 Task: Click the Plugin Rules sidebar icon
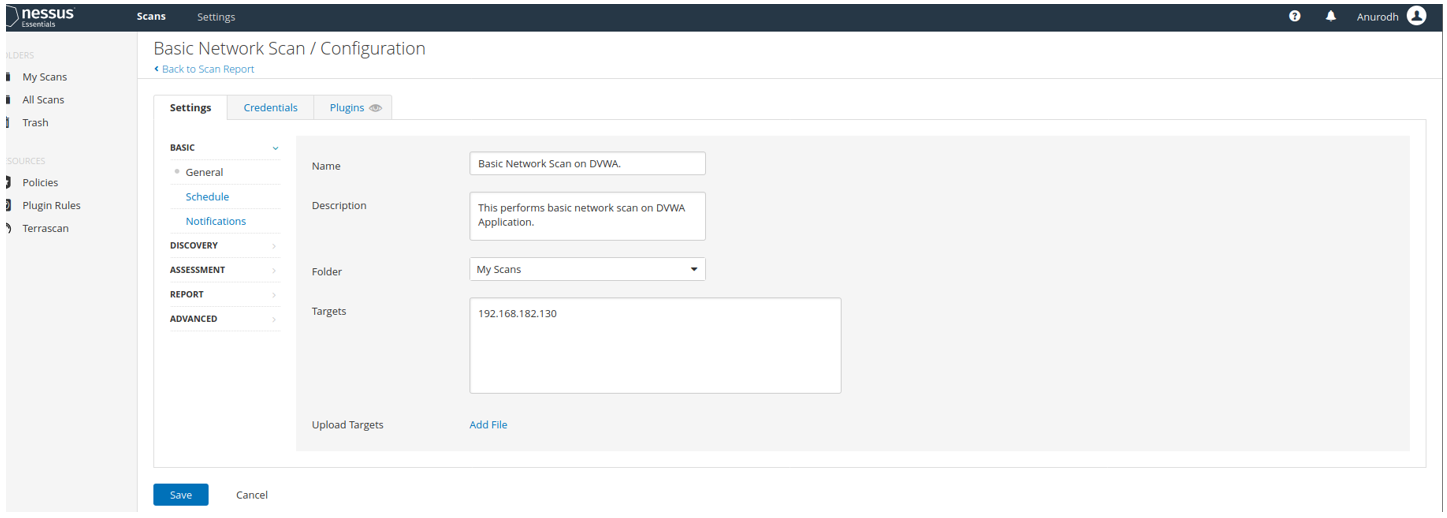[x=9, y=205]
